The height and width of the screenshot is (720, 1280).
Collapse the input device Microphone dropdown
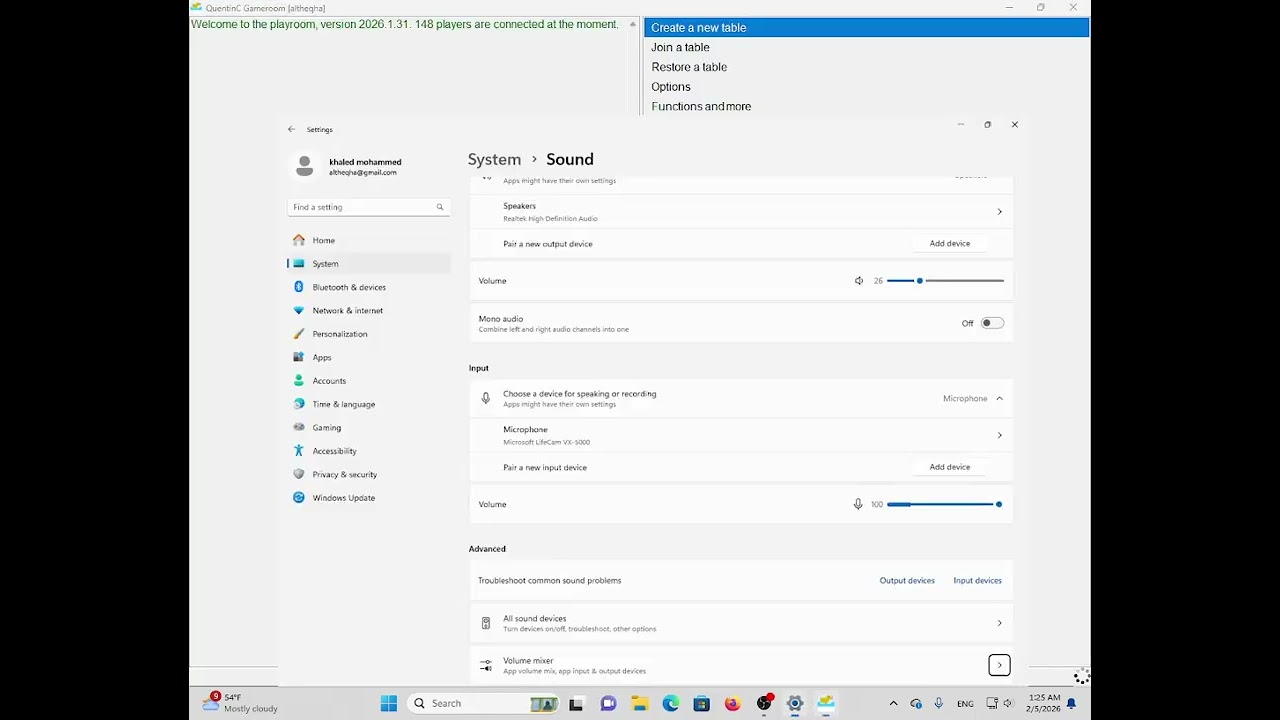point(999,399)
